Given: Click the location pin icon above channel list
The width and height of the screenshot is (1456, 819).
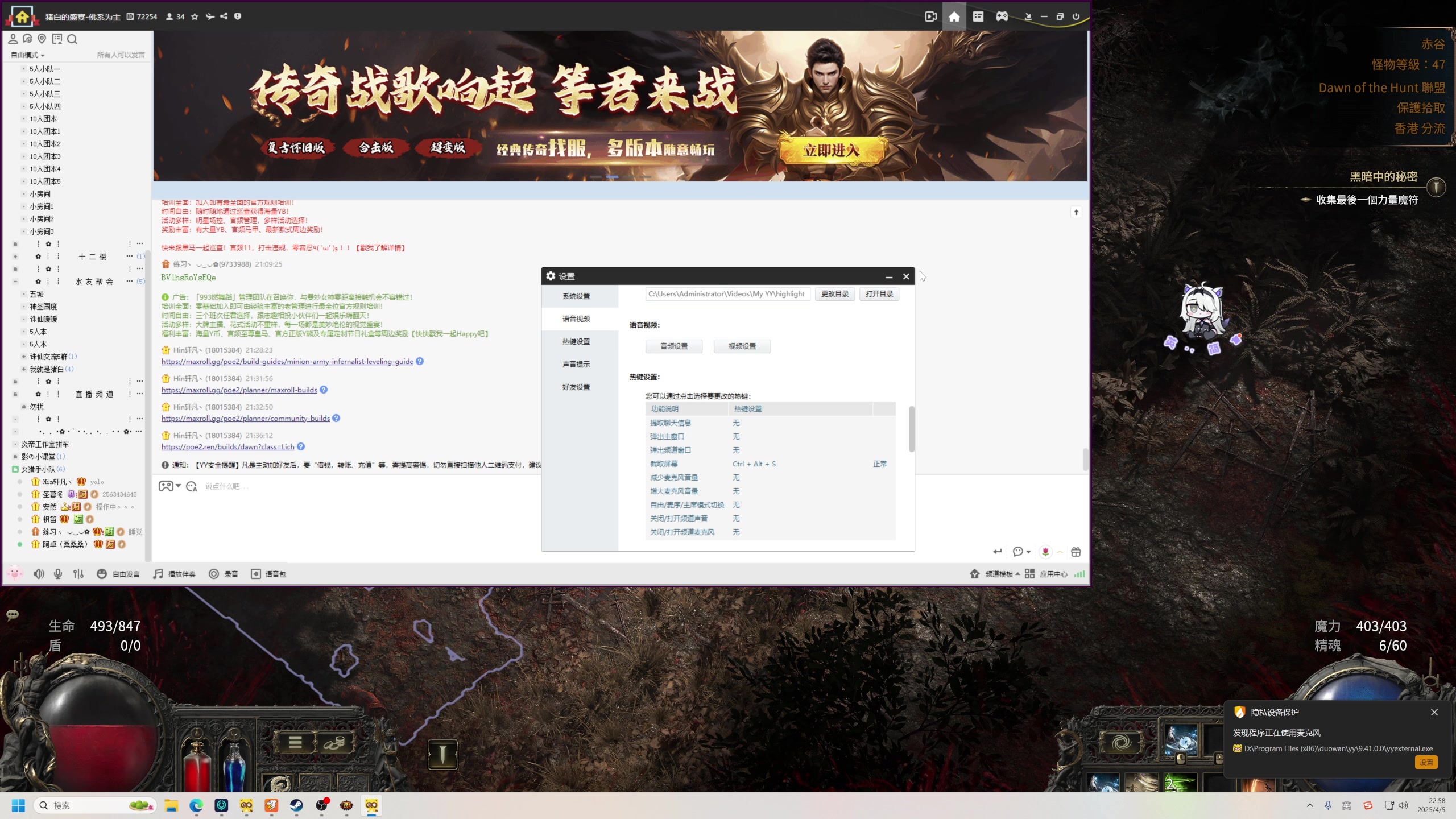Looking at the screenshot, I should point(42,39).
